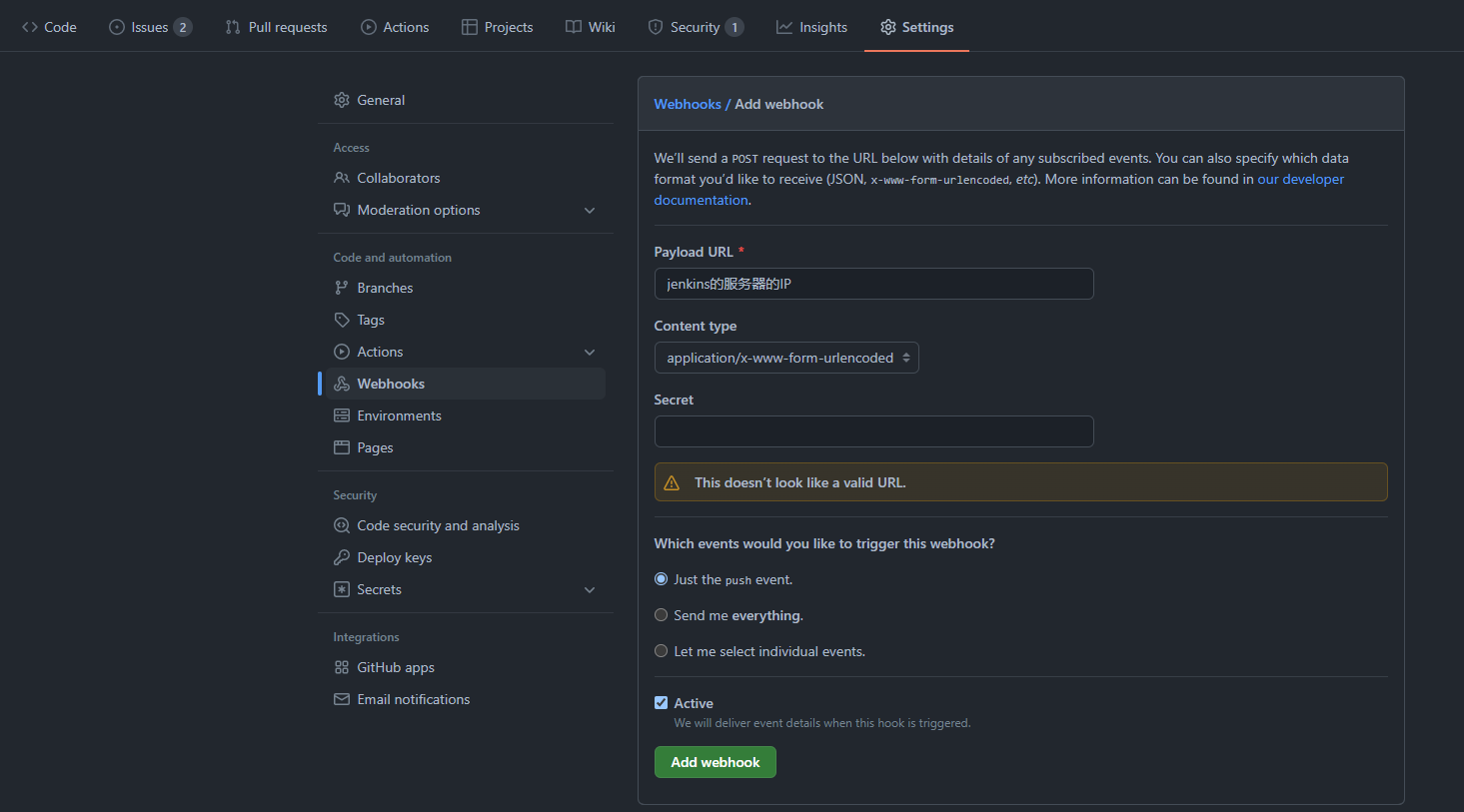1464x812 pixels.
Task: Follow the Webhooks breadcrumb link
Action: coord(688,104)
